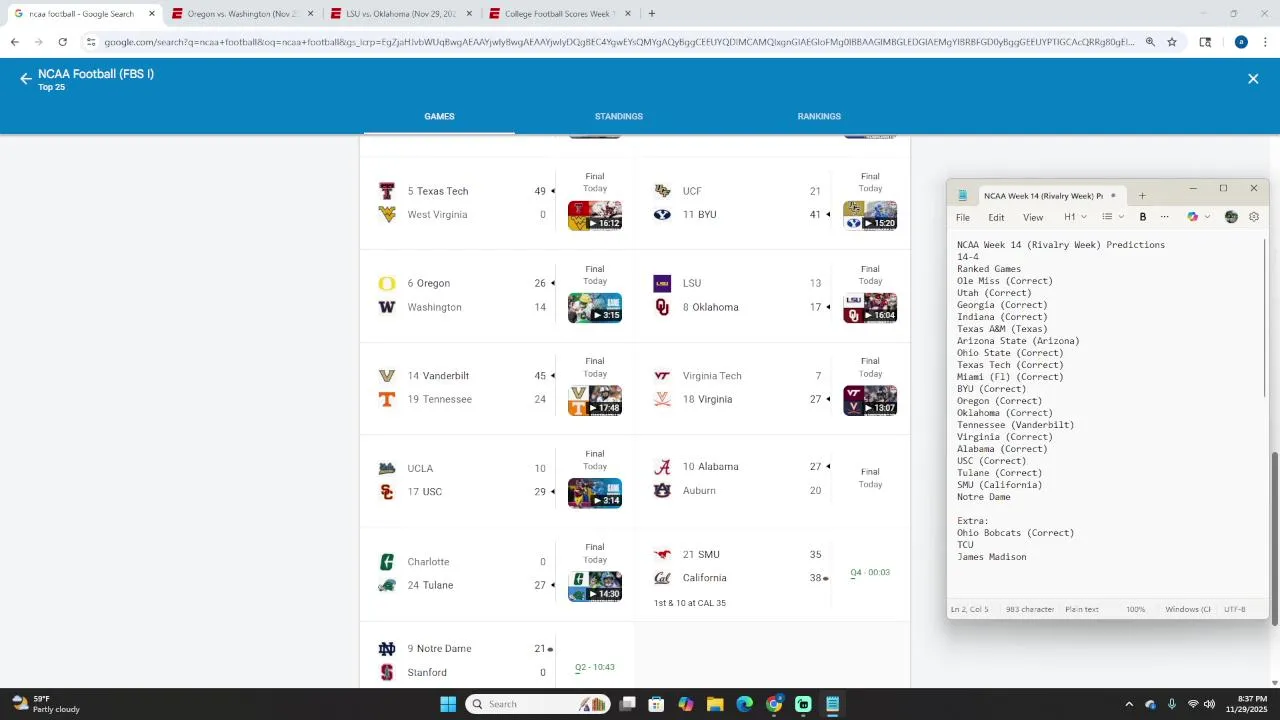The image size is (1280, 720).
Task: Go back from NCAA Football panel
Action: (x=26, y=79)
